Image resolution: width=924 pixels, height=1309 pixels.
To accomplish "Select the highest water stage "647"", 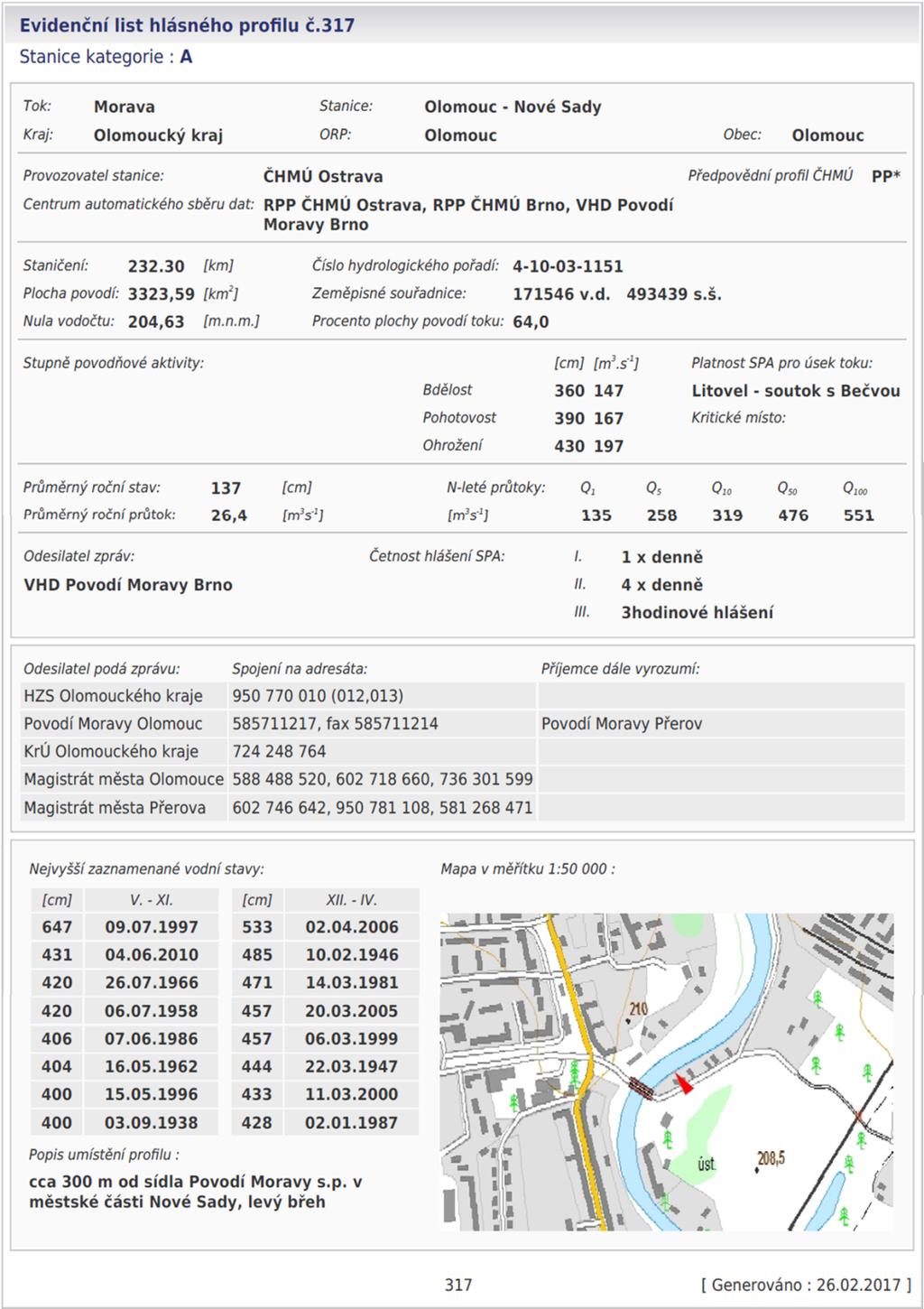I will pos(57,927).
